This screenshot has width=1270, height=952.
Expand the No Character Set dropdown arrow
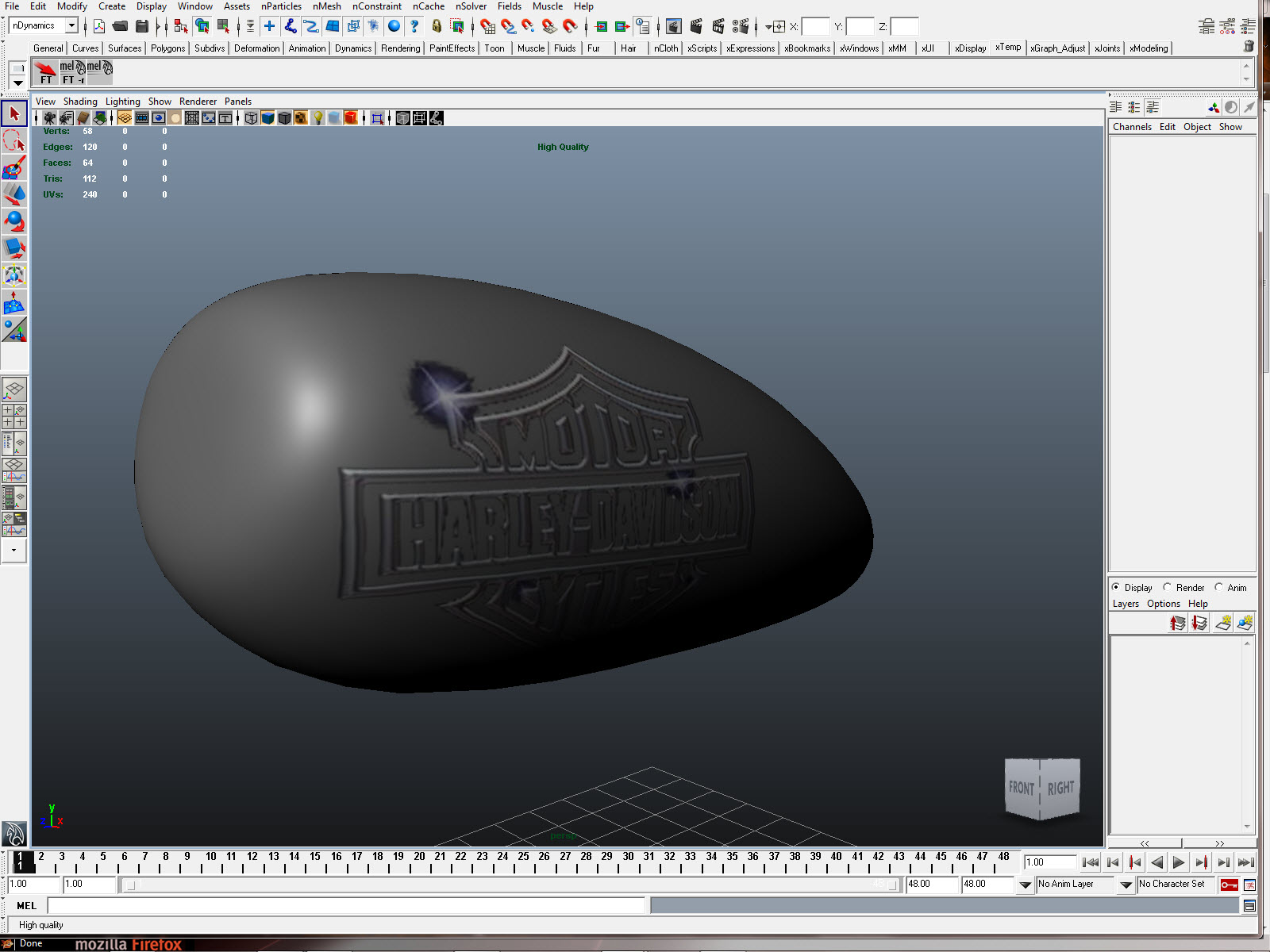click(x=1126, y=885)
